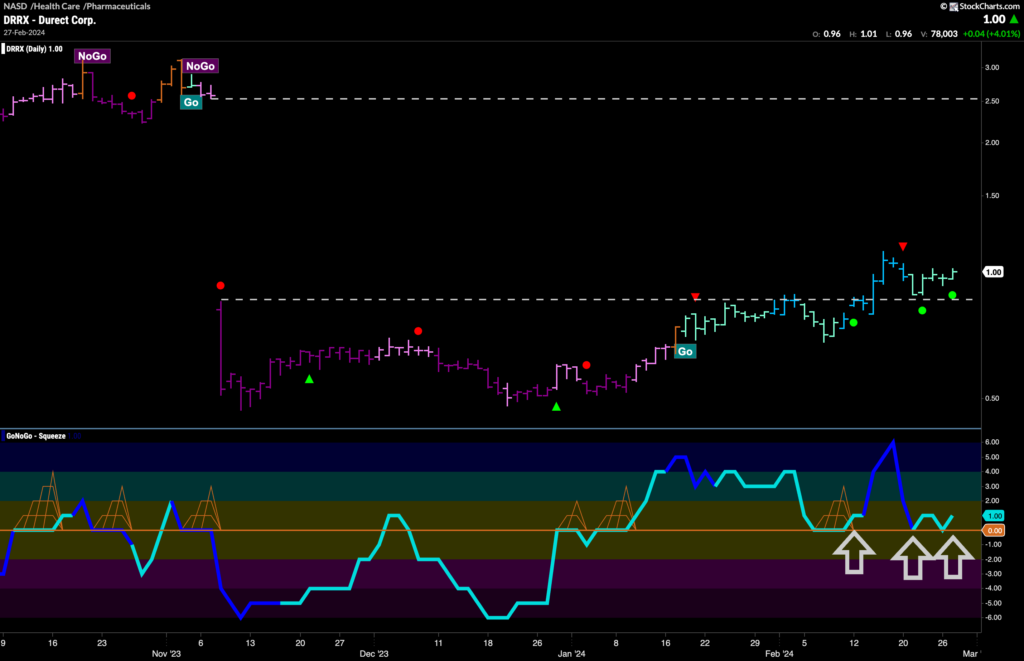1024x661 pixels.
Task: Click the leftmost white up arrow in squeeze panel
Action: (853, 553)
